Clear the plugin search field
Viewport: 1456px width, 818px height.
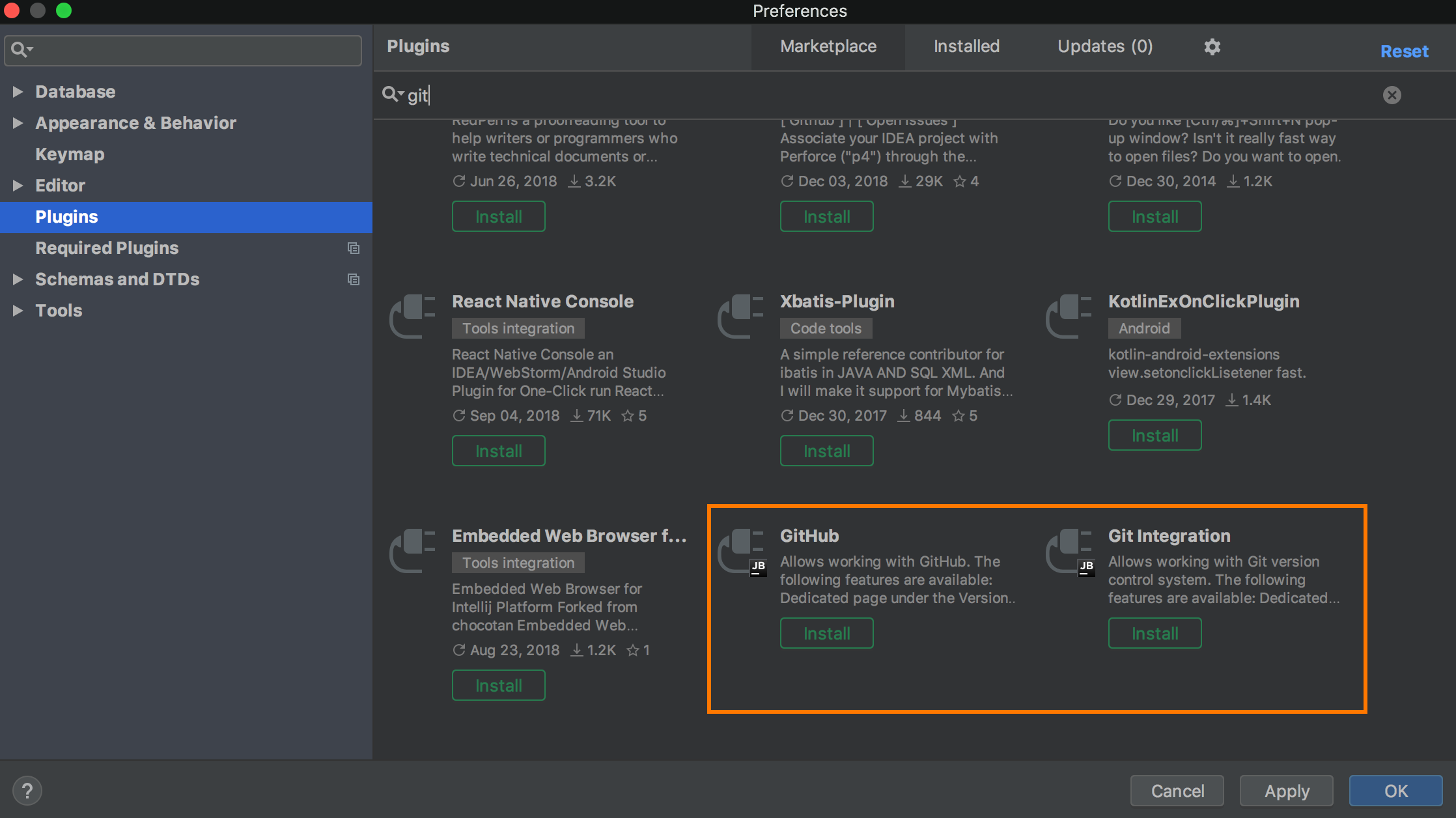[1392, 95]
